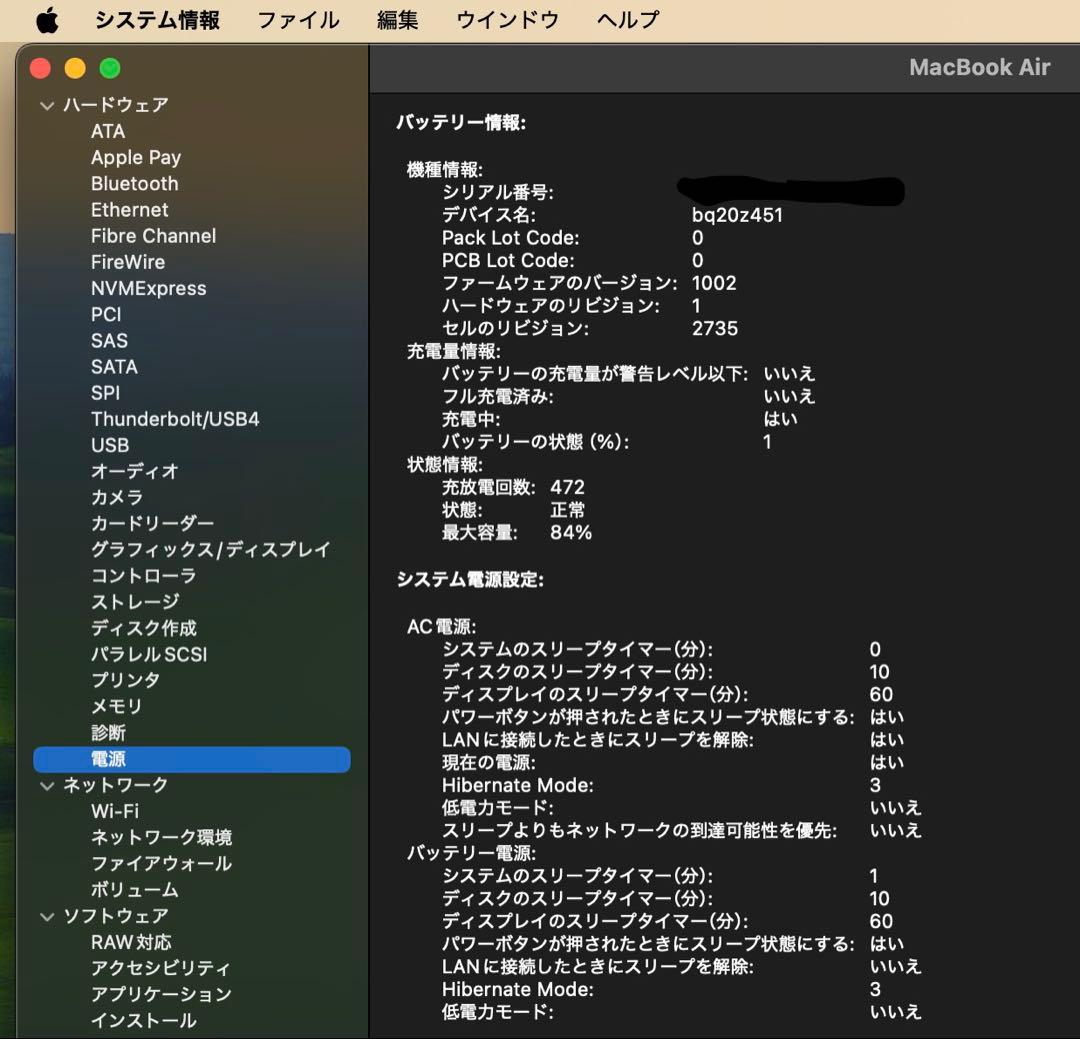
Task: Open the Apple menu icon
Action: click(x=47, y=20)
